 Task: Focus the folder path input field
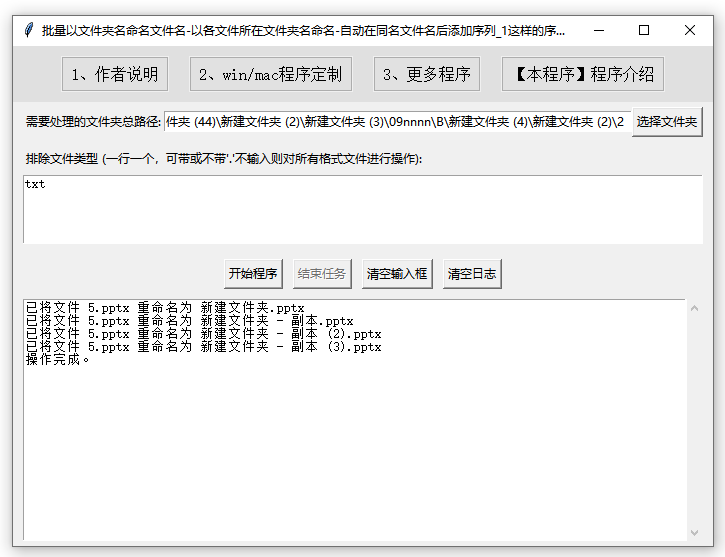tap(398, 122)
